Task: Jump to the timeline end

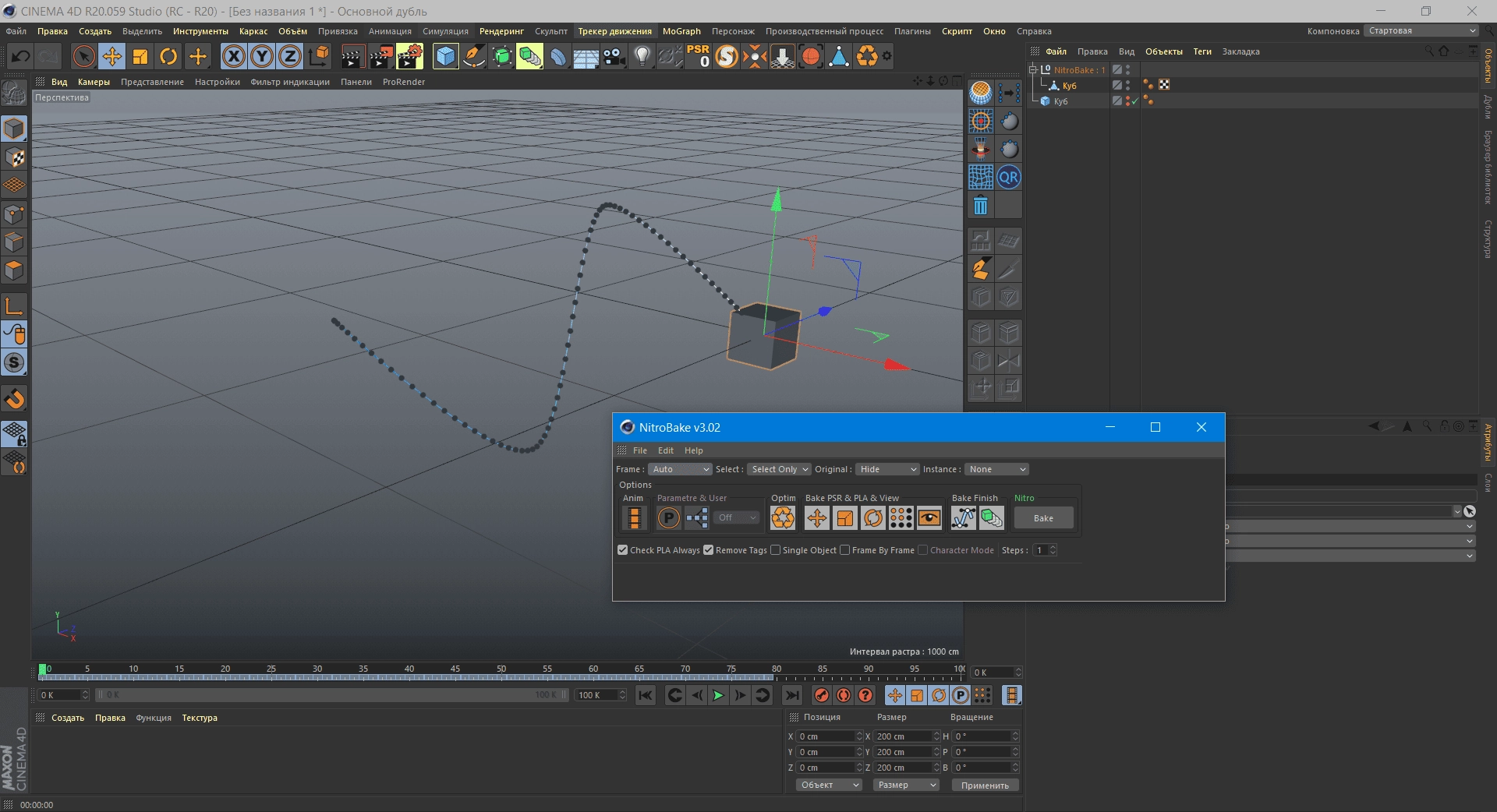Action: click(x=791, y=695)
